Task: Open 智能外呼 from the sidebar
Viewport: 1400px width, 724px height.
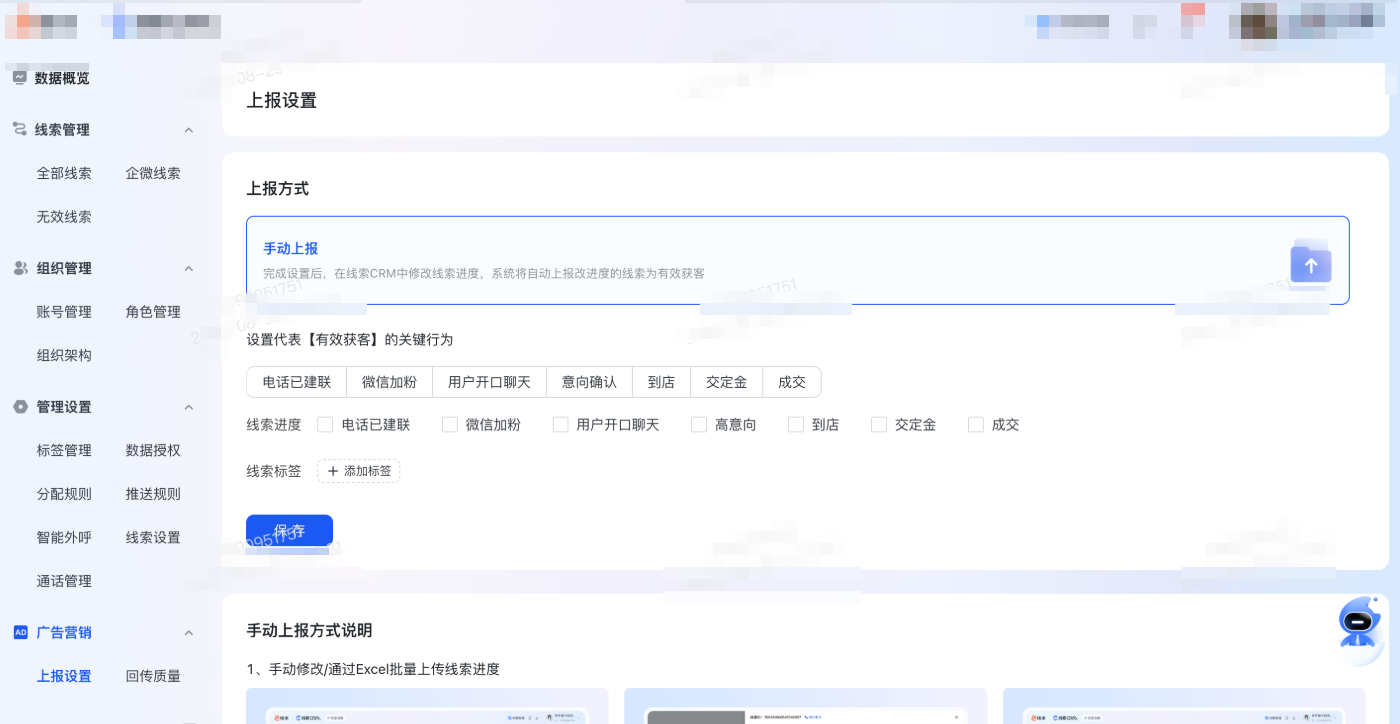Action: tap(65, 537)
